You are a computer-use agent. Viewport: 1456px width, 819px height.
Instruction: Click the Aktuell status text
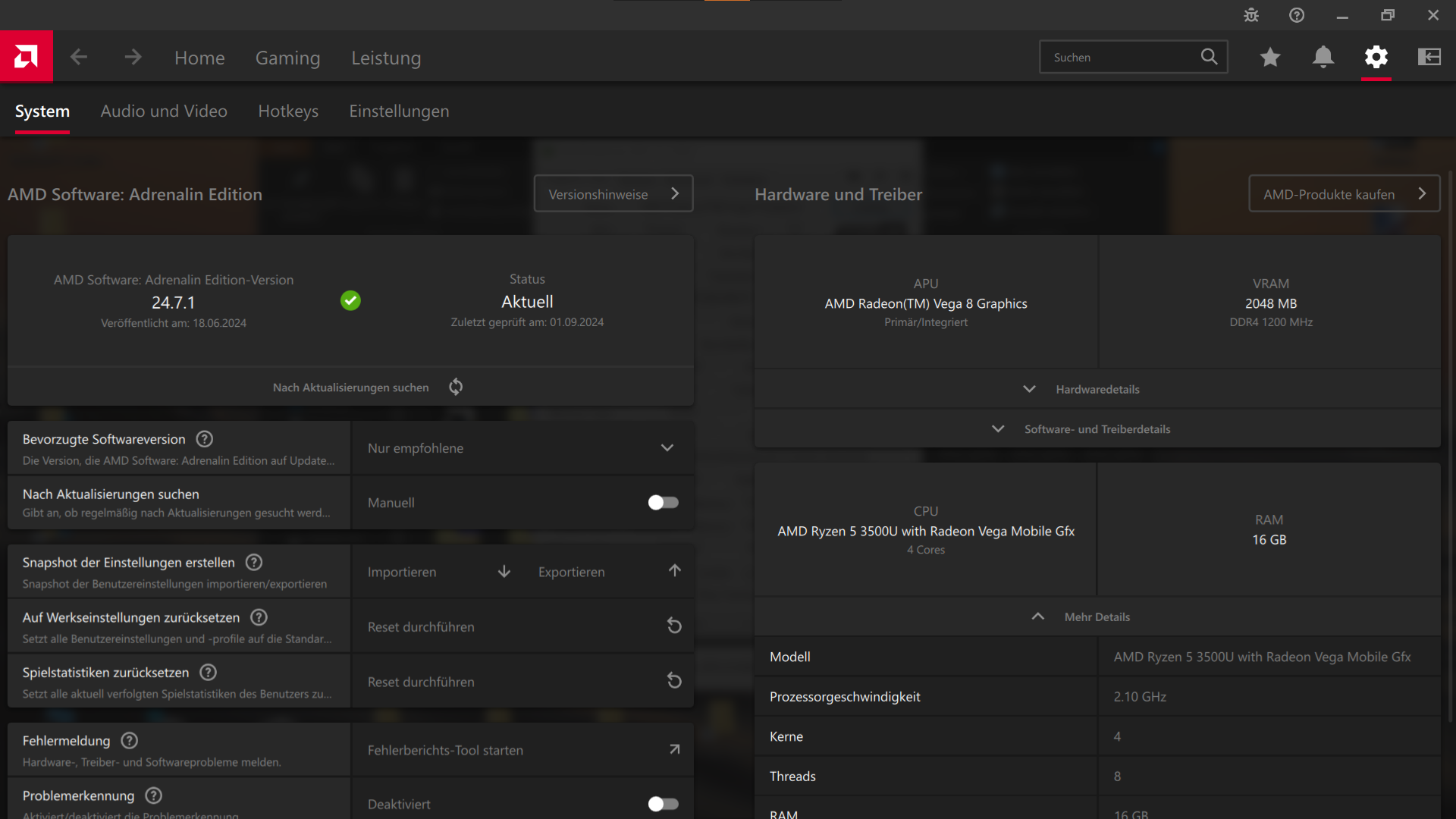coord(527,302)
